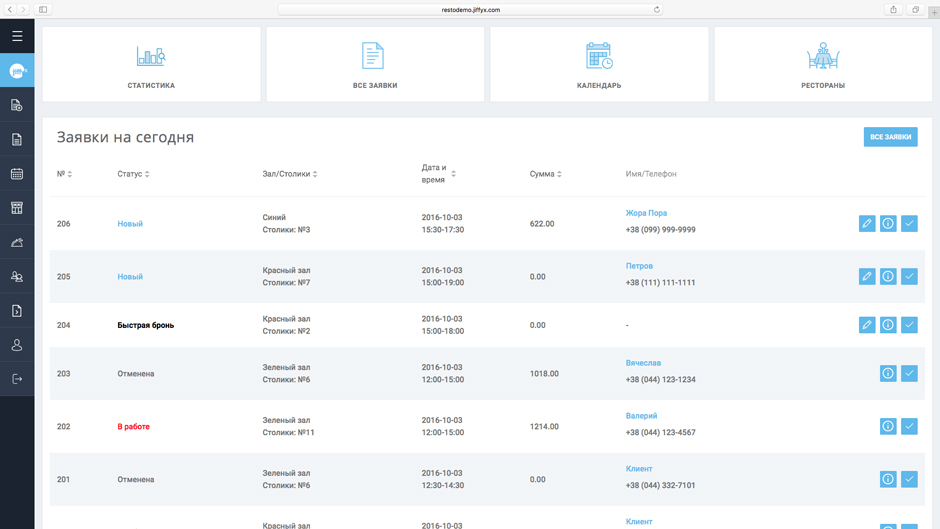Click the checkmark button for booking 201
940x529 pixels.
909,479
